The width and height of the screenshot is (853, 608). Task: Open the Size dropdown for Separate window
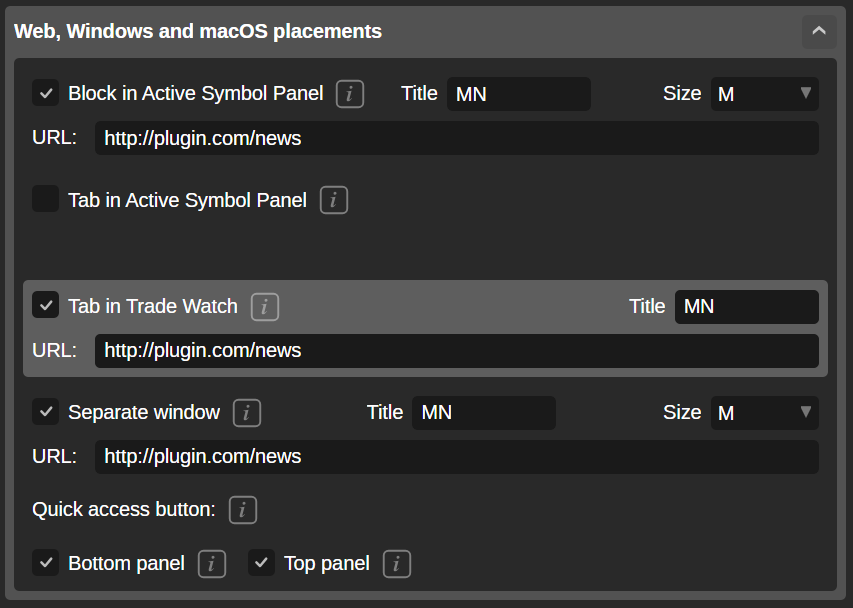(764, 412)
